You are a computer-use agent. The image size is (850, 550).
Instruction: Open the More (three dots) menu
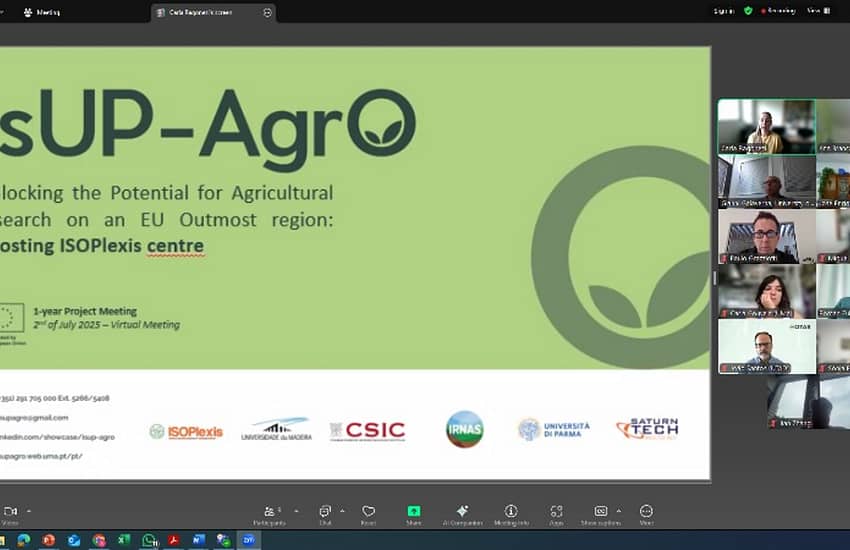click(x=646, y=515)
